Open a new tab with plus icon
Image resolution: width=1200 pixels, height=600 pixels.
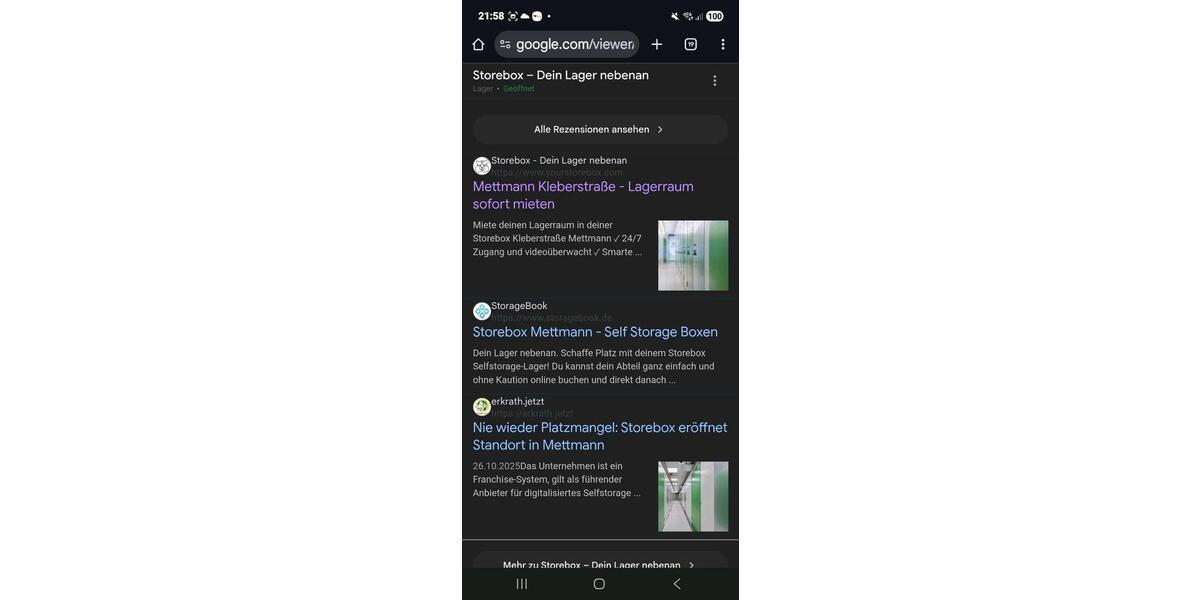pos(657,44)
